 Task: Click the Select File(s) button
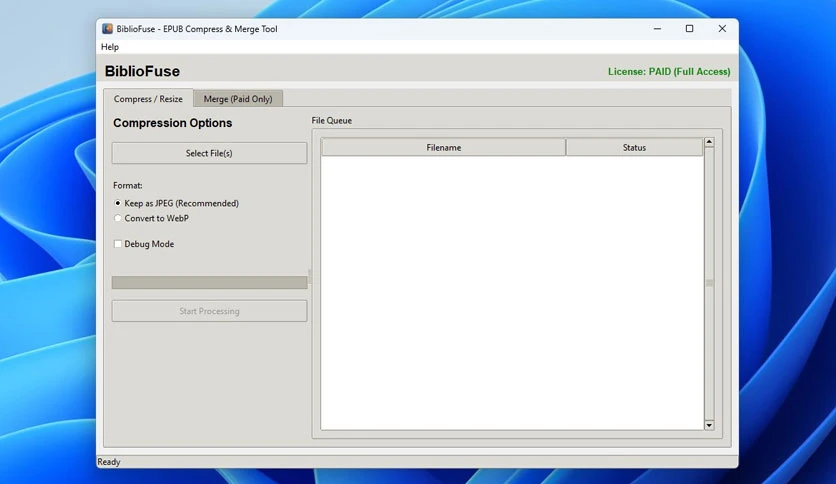coord(209,153)
